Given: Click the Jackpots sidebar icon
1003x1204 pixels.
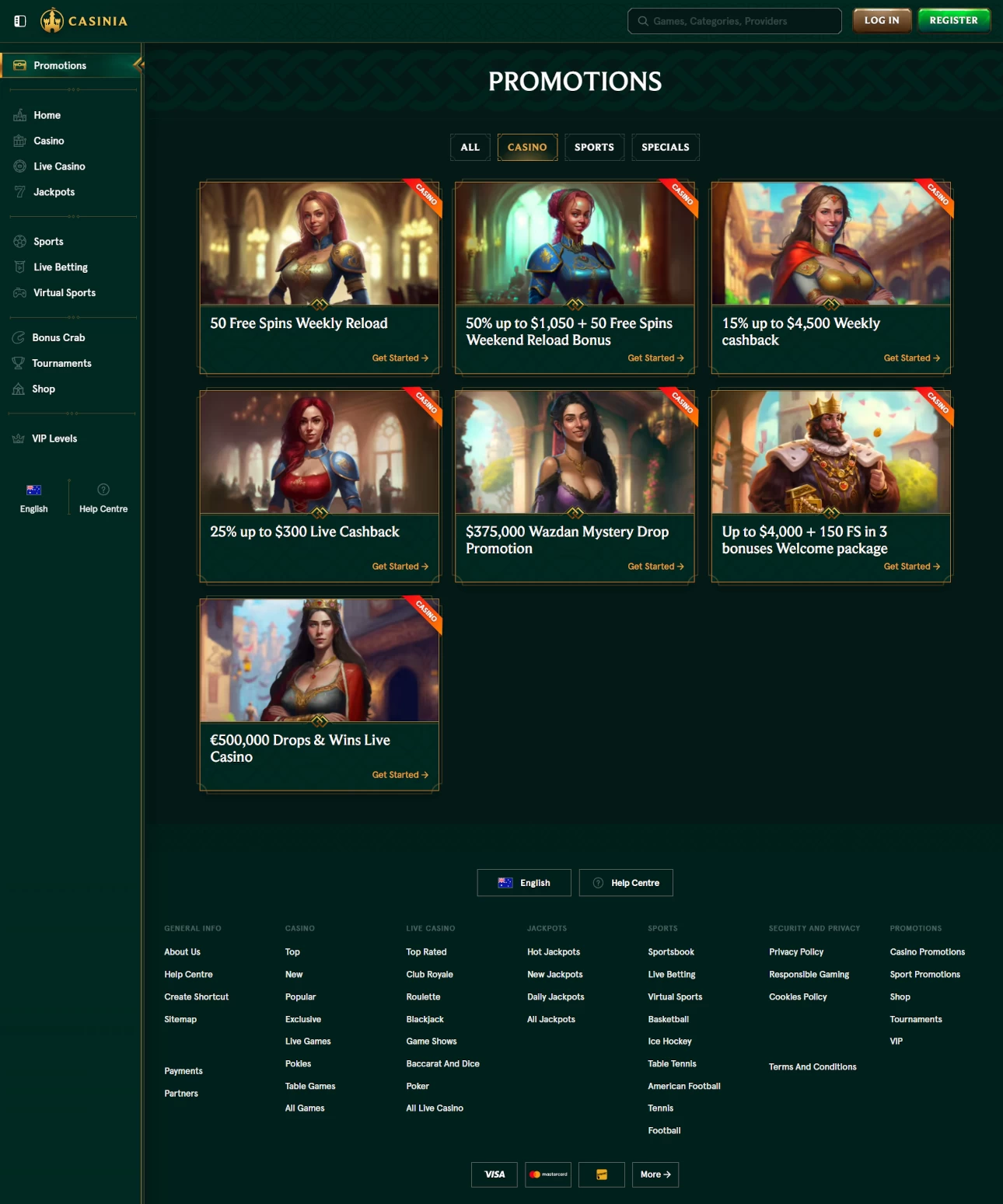Looking at the screenshot, I should click(20, 192).
